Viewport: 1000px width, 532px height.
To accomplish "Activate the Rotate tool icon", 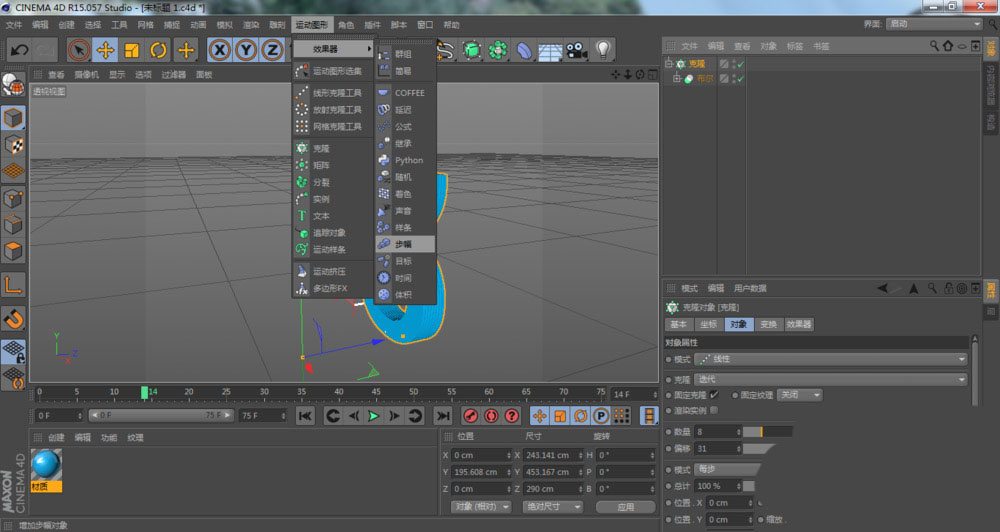I will [158, 50].
